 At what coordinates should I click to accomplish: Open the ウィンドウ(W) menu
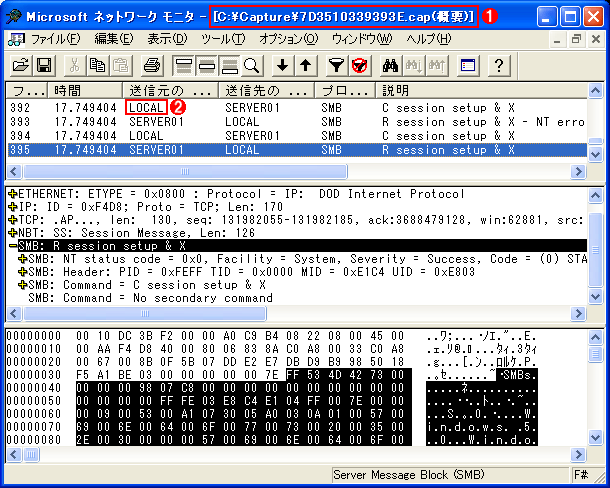(362, 39)
